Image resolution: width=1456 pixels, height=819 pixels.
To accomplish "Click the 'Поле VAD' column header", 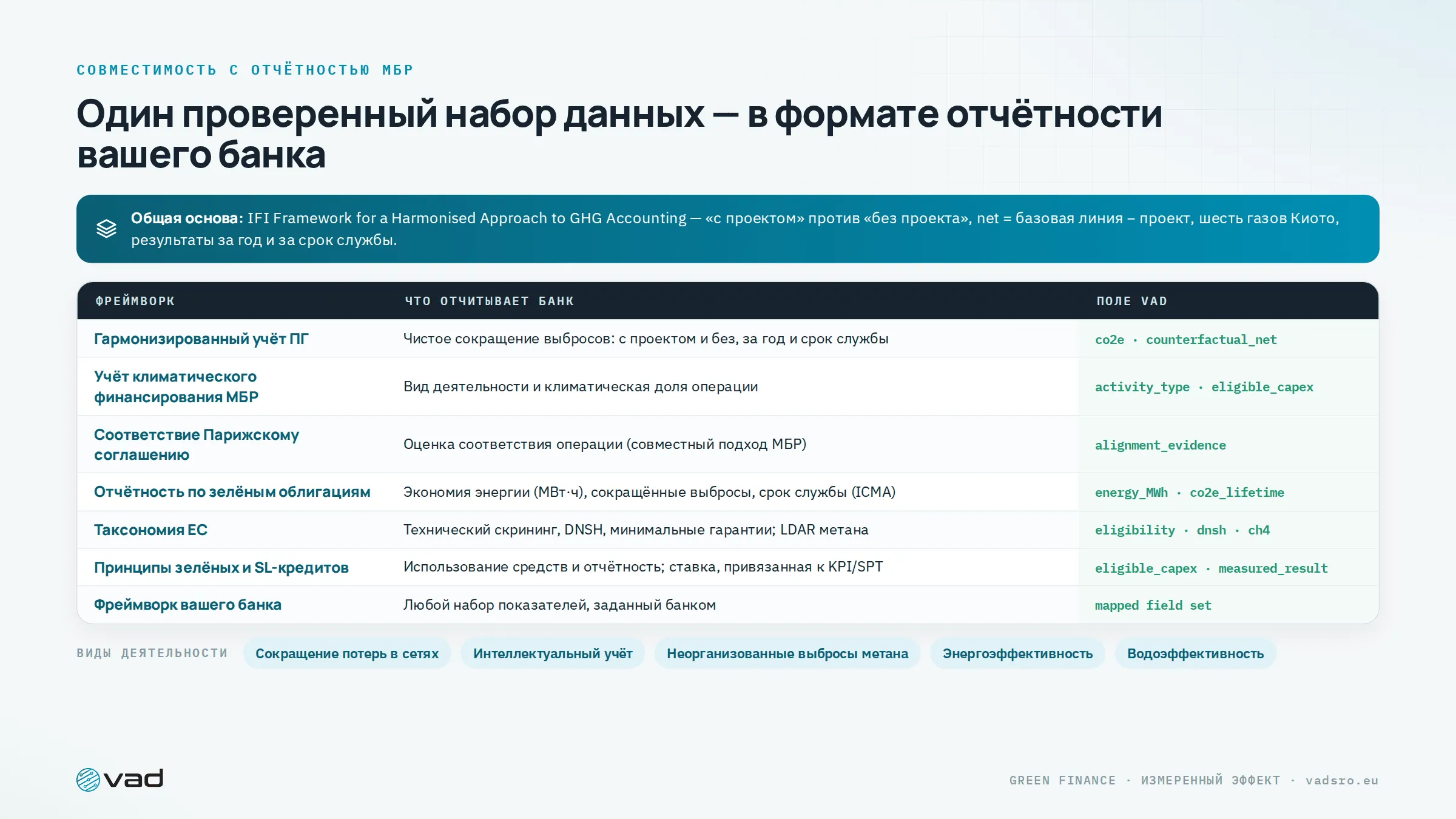I will (1132, 301).
